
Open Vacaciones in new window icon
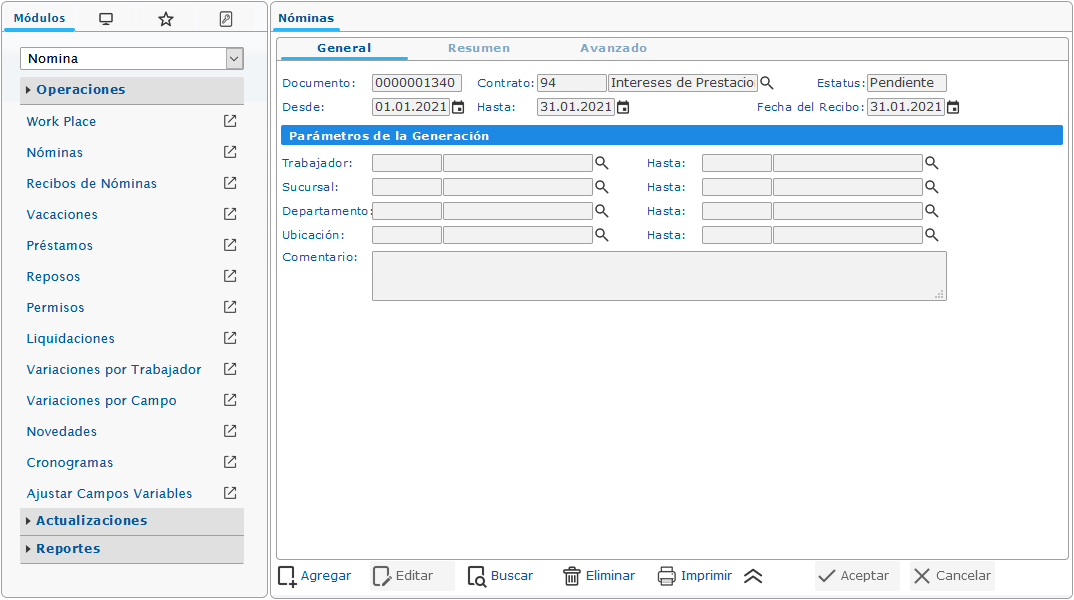tap(230, 214)
